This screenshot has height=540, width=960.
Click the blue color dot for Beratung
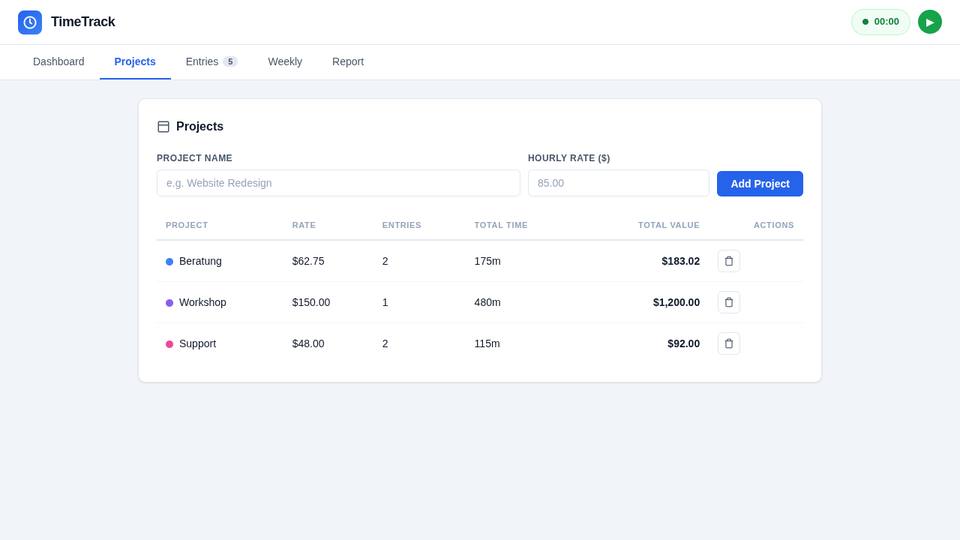[170, 261]
